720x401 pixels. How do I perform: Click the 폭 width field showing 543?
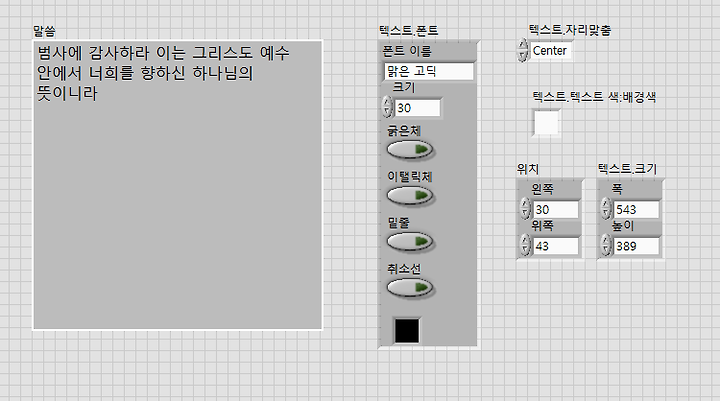636,209
